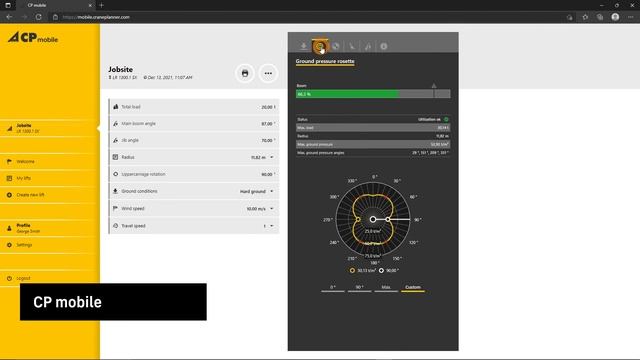Open Settings in sidebar

(49, 245)
